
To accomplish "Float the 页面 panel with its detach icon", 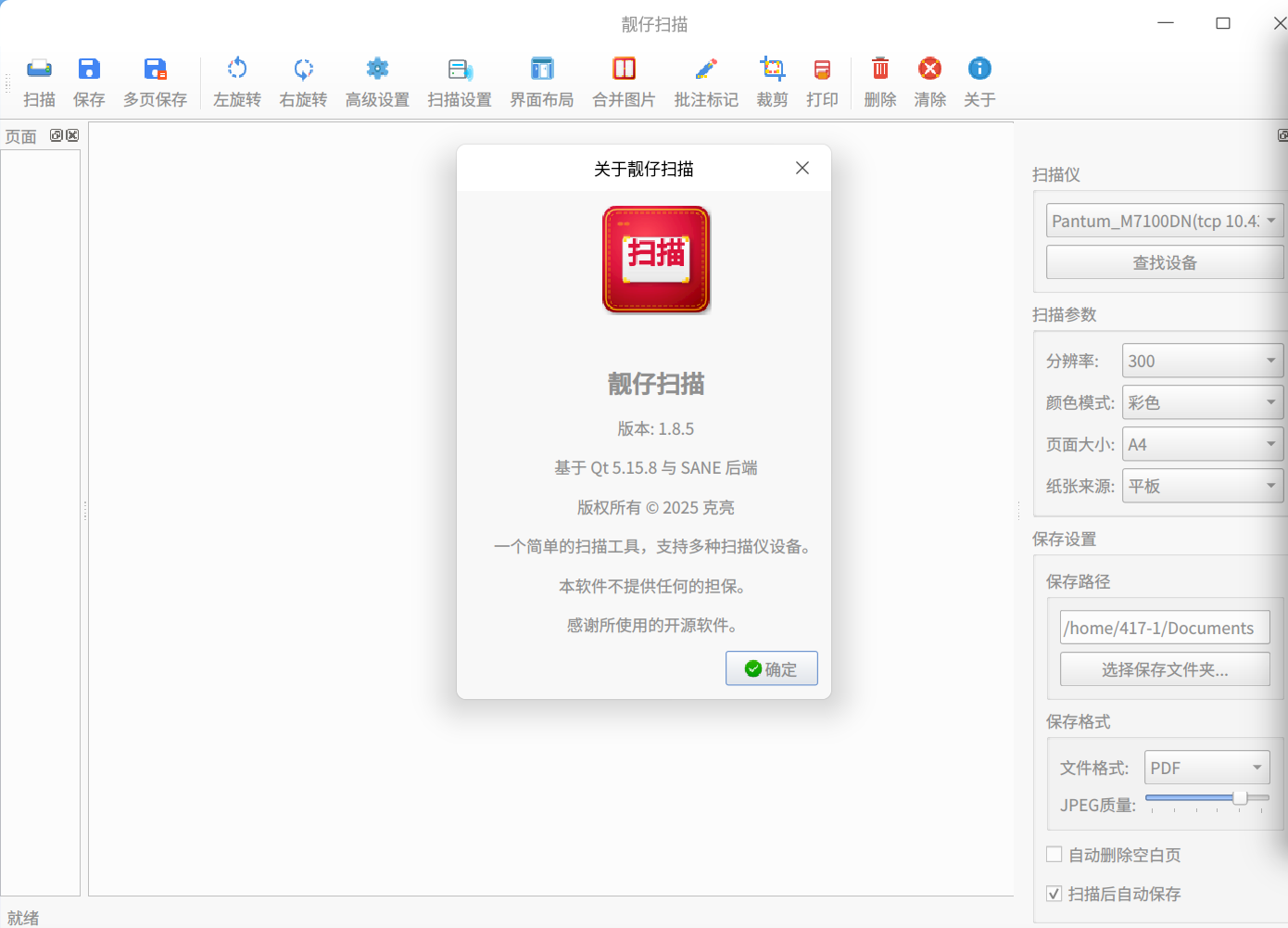I will click(x=57, y=135).
